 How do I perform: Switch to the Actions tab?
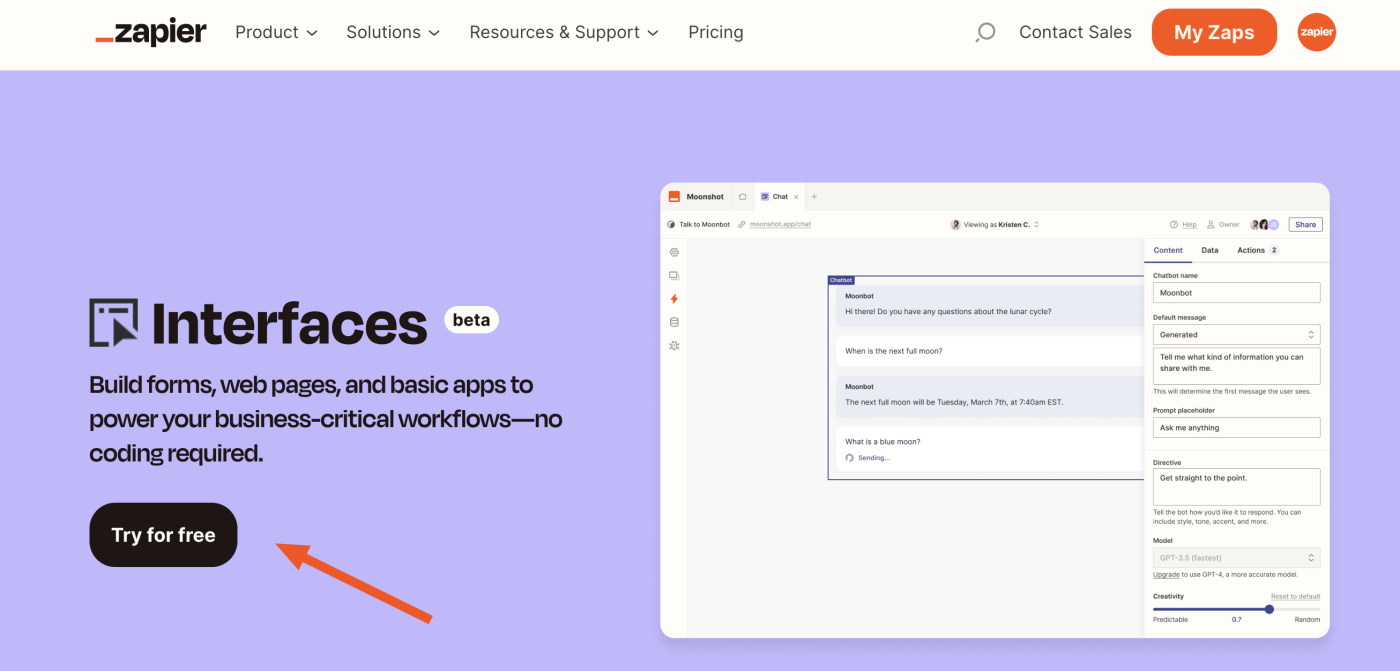(x=1258, y=250)
